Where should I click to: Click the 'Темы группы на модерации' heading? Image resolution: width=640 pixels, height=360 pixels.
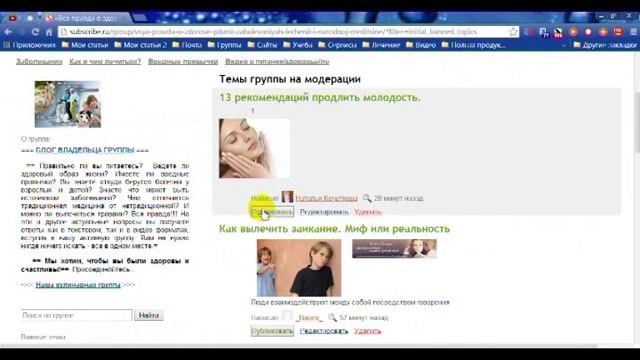pyautogui.click(x=290, y=79)
